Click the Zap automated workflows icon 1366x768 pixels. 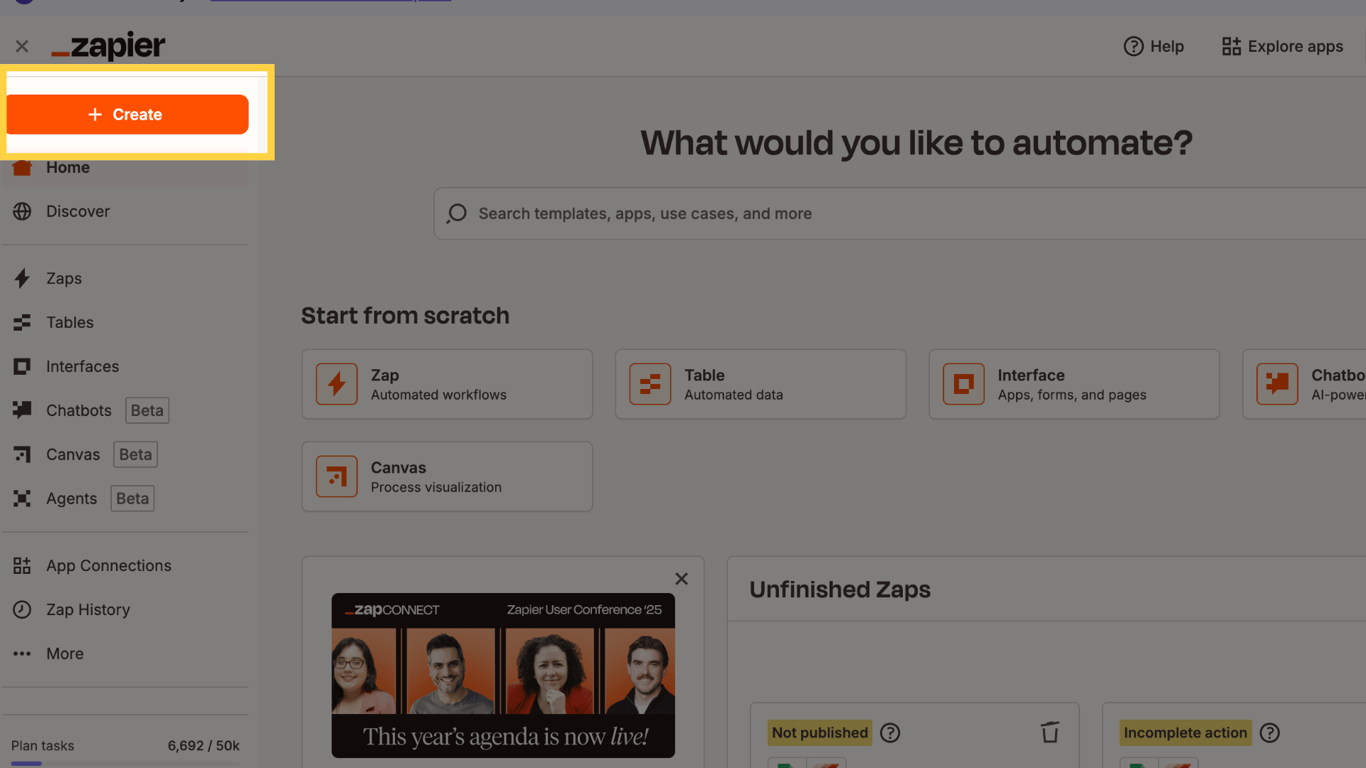tap(336, 384)
